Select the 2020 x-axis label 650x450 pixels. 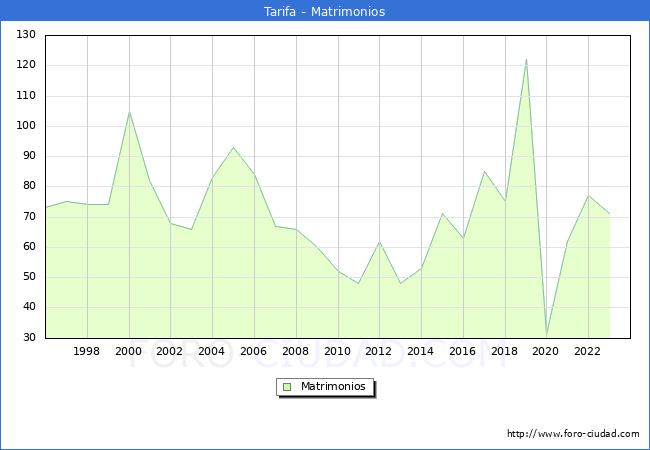tap(546, 351)
